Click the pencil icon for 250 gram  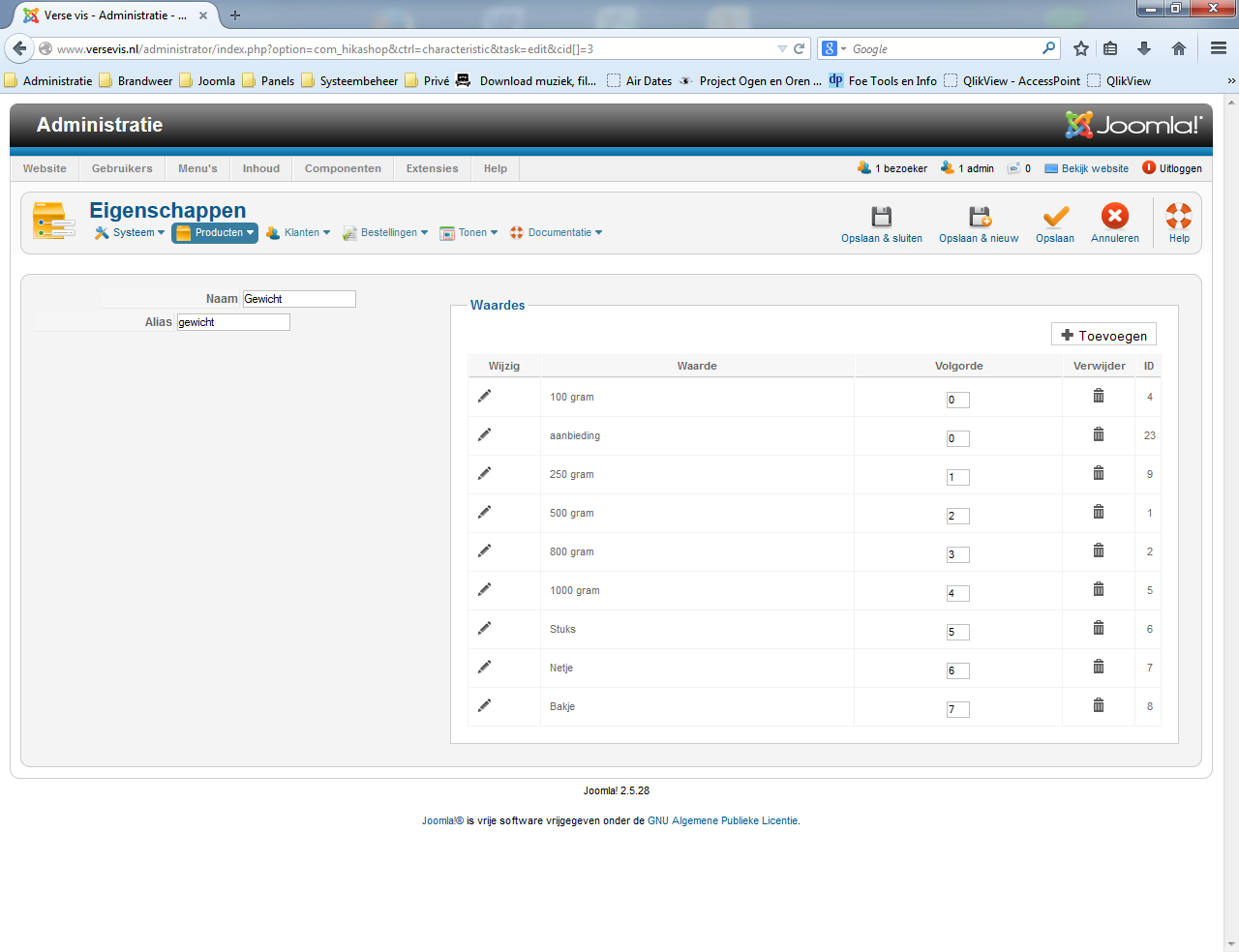point(484,473)
